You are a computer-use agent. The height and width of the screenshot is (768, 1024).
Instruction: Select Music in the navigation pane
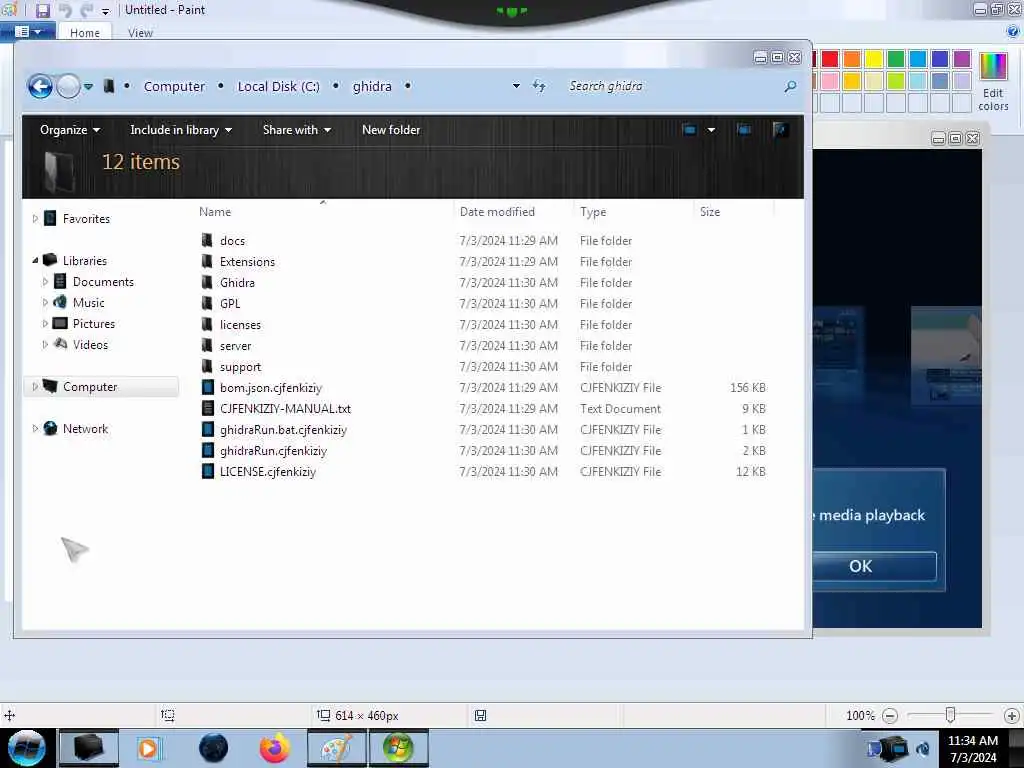(89, 302)
